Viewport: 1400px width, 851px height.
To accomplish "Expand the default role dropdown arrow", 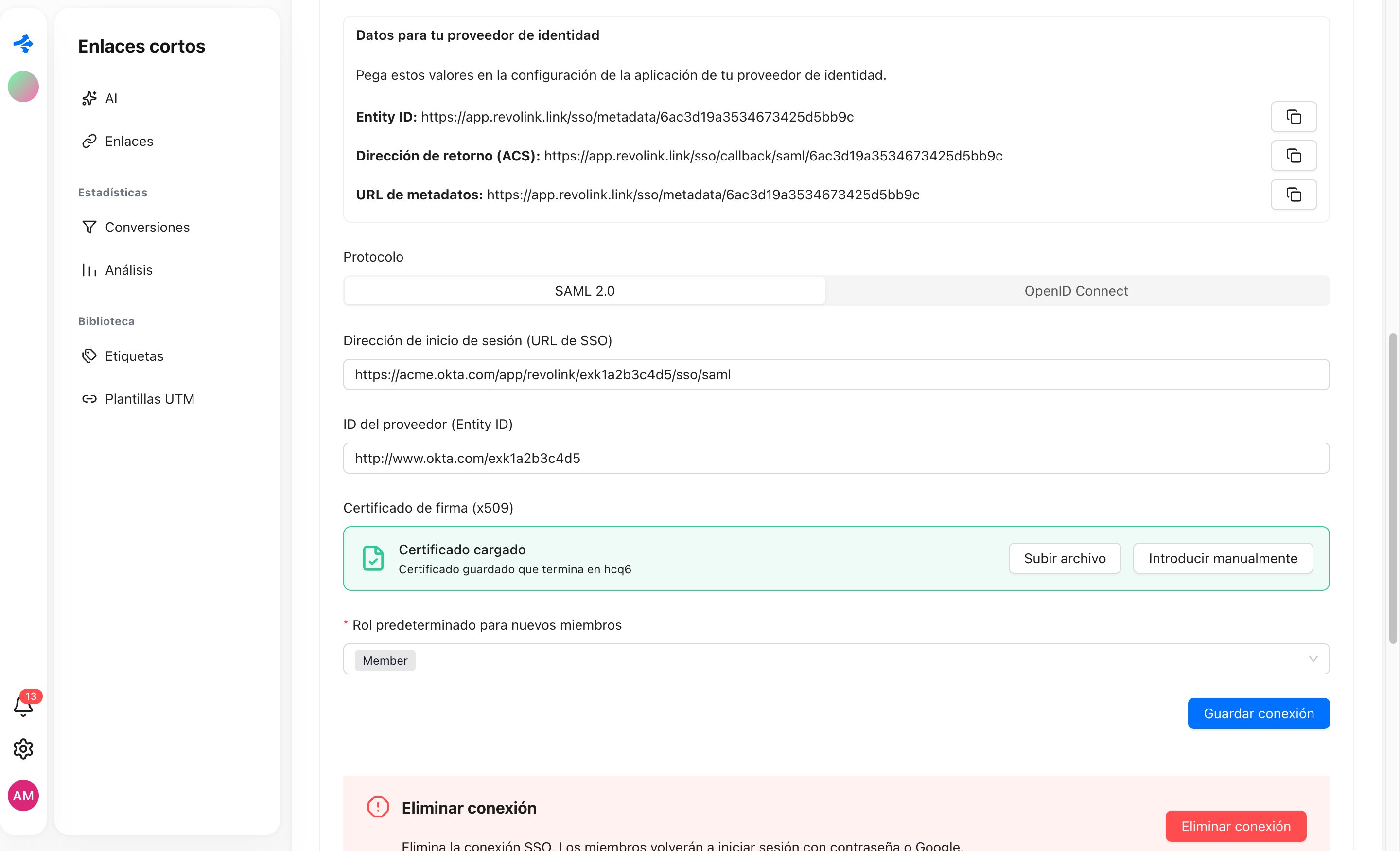I will [x=1312, y=659].
